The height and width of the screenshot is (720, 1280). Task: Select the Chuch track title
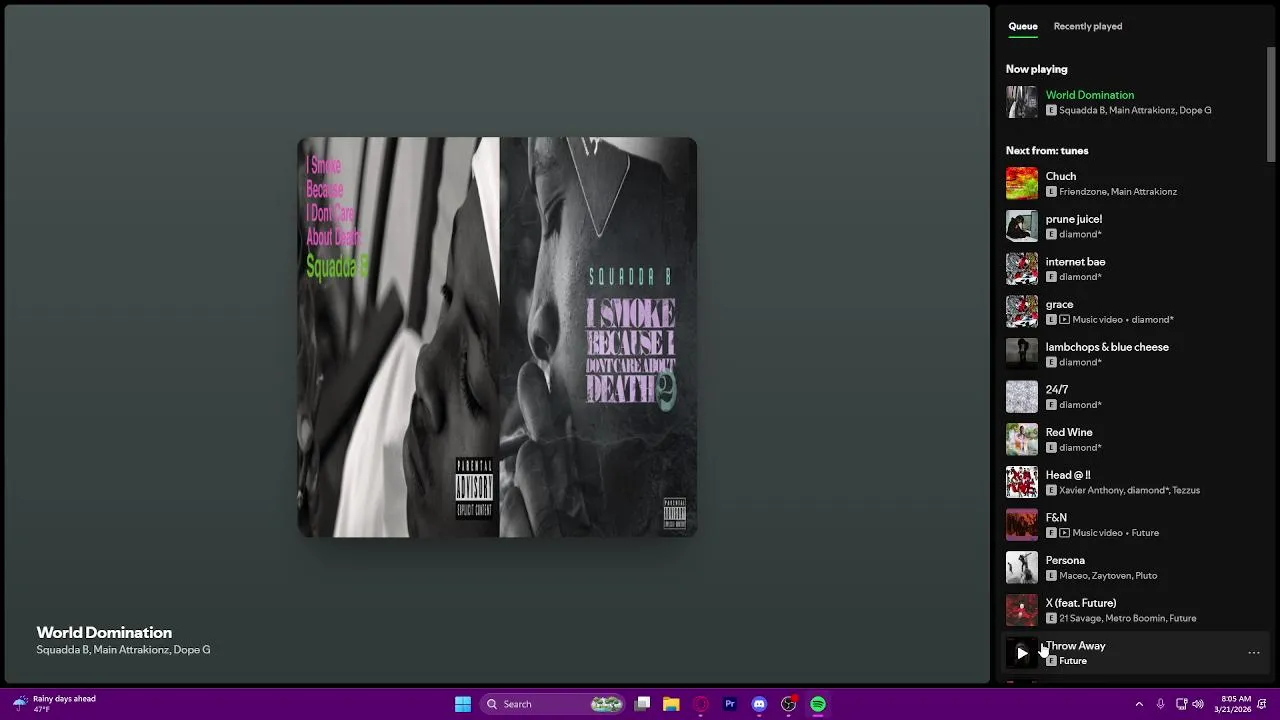pyautogui.click(x=1061, y=176)
